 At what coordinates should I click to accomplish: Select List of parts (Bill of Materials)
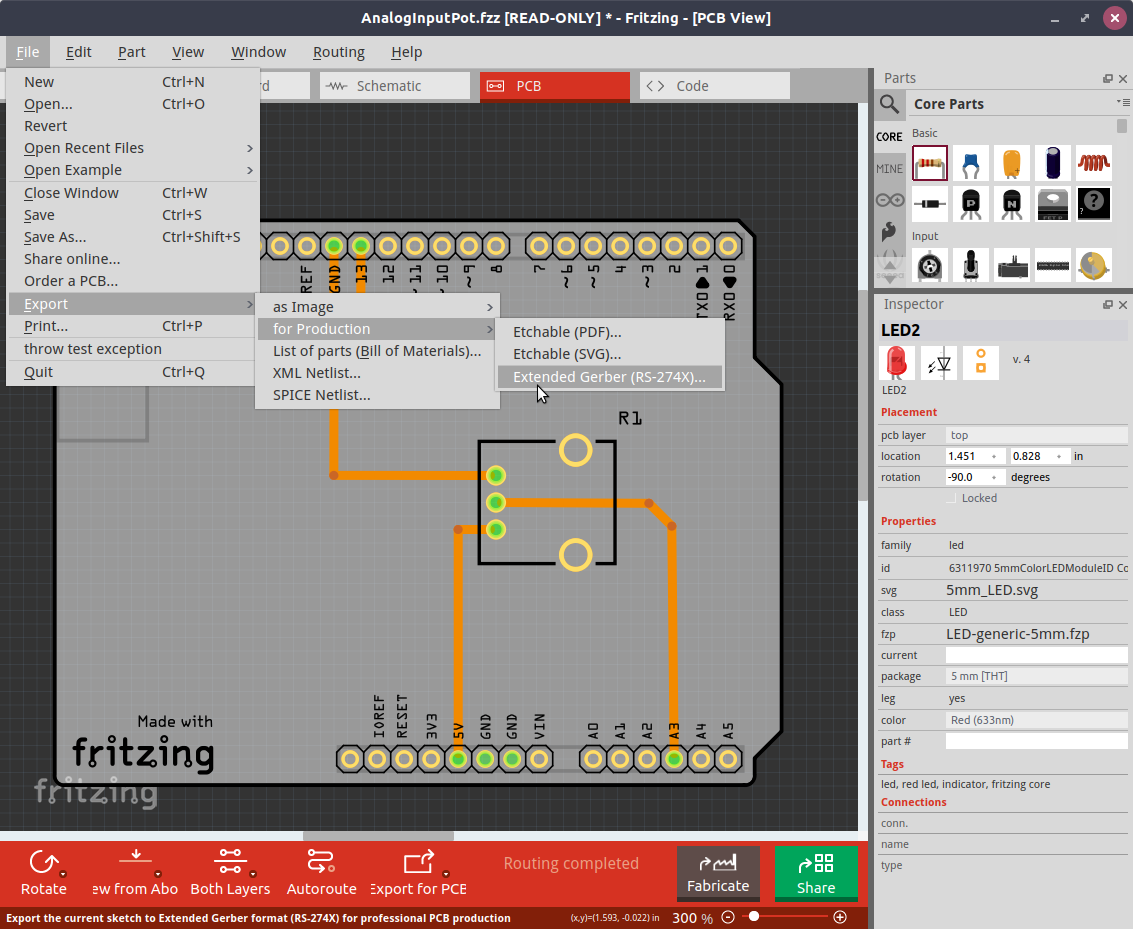(x=377, y=351)
